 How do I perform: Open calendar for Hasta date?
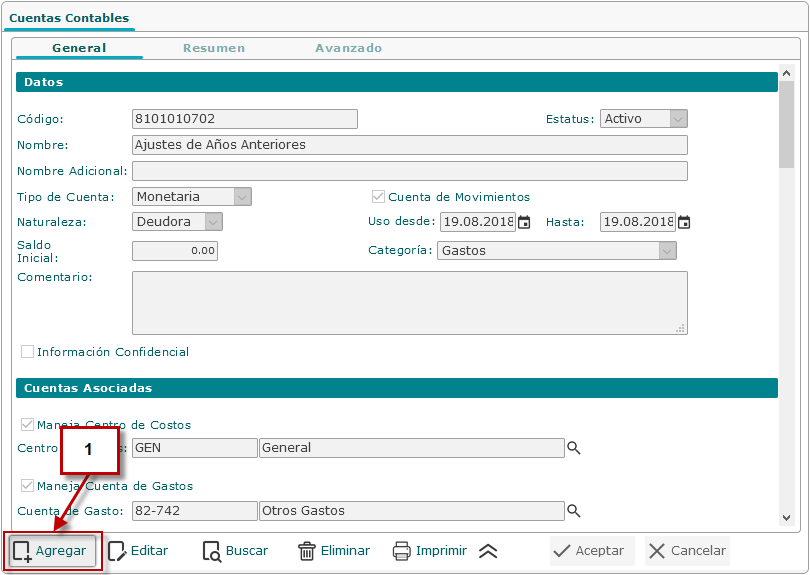point(684,222)
